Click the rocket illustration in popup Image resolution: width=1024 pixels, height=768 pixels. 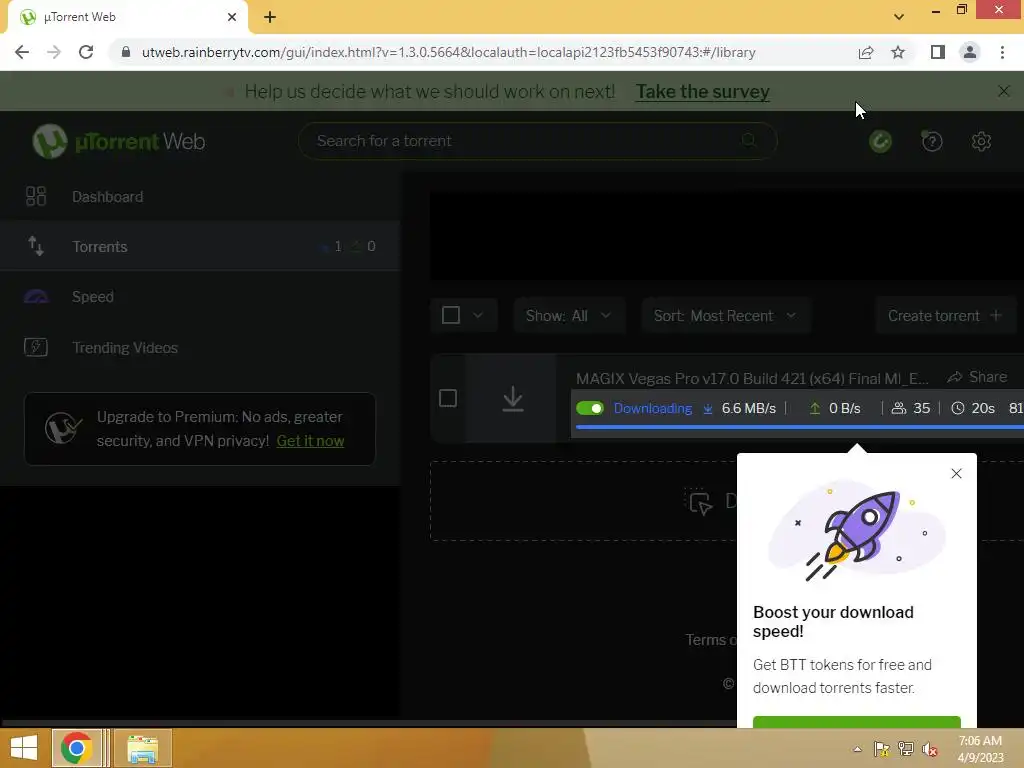click(x=856, y=532)
